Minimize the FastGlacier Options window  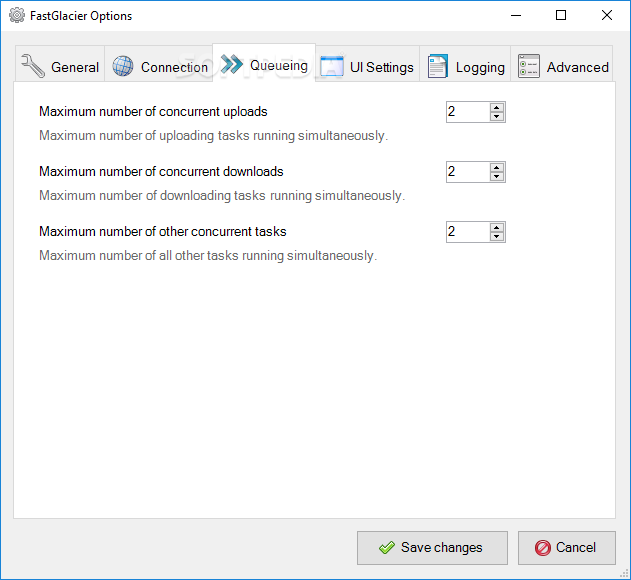(x=516, y=15)
